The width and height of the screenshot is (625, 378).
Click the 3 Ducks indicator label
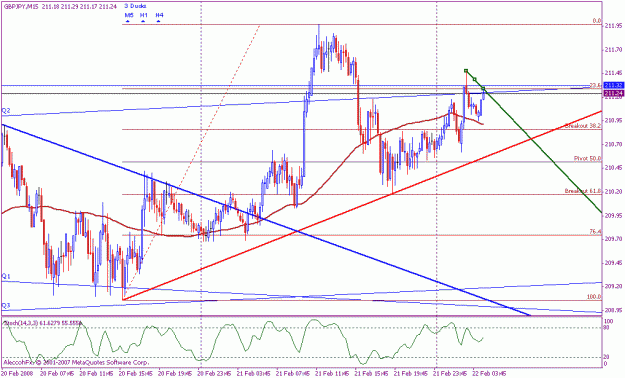pos(135,6)
